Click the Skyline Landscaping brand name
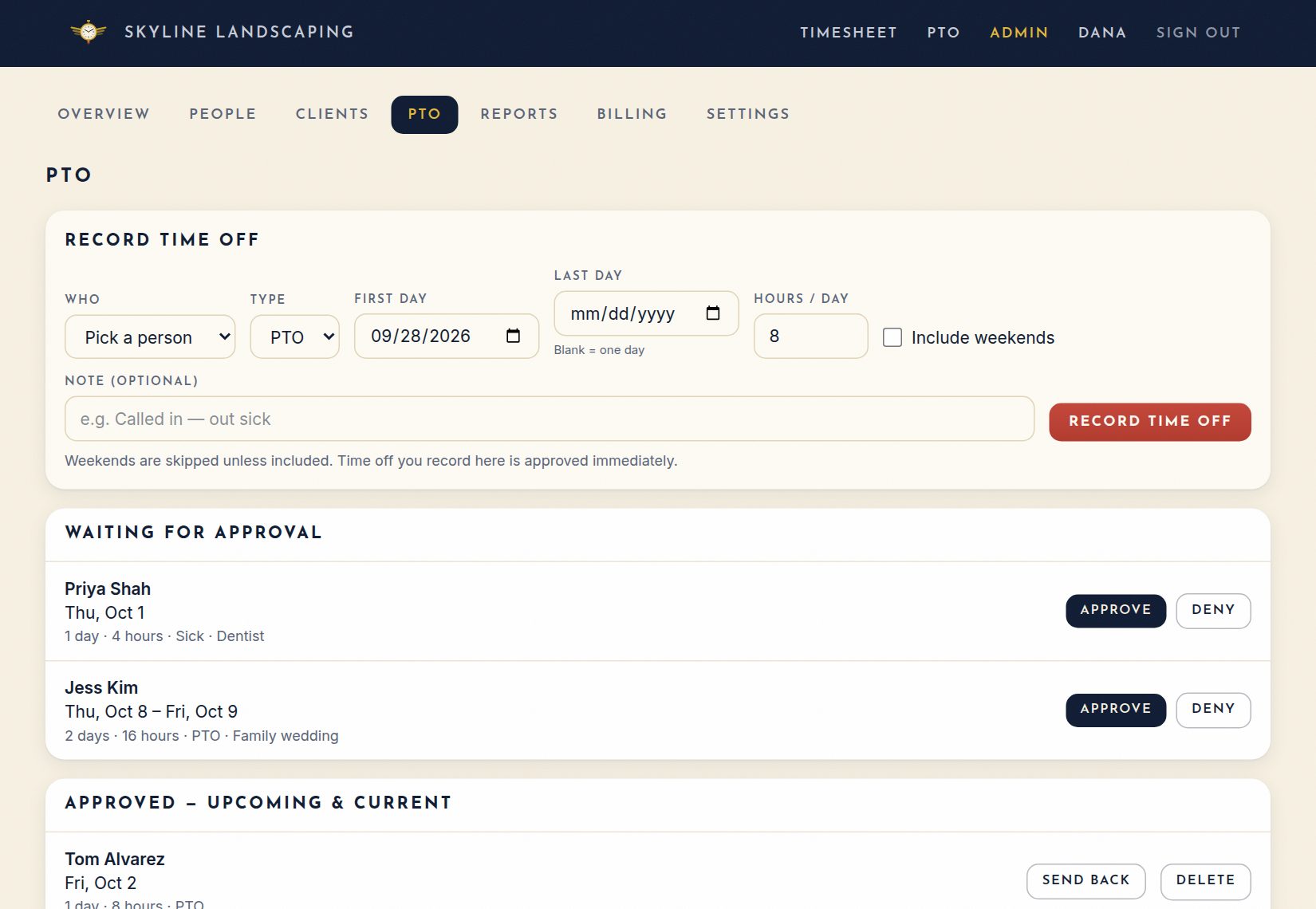This screenshot has width=1316, height=909. tap(239, 32)
